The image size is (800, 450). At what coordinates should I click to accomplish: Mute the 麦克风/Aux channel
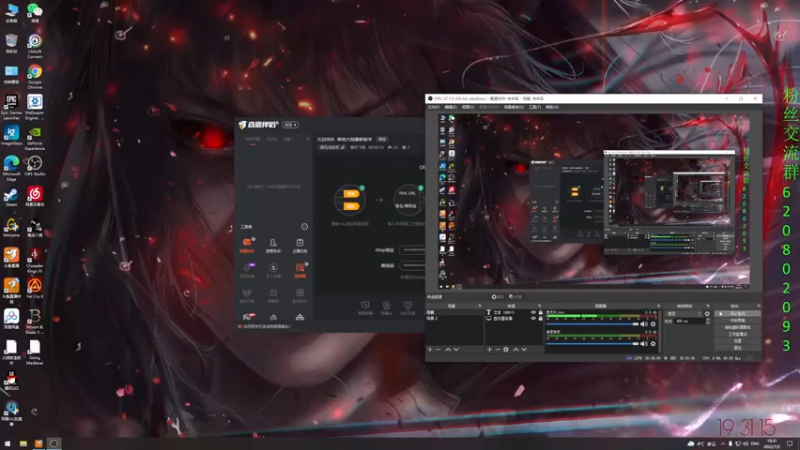[644, 324]
